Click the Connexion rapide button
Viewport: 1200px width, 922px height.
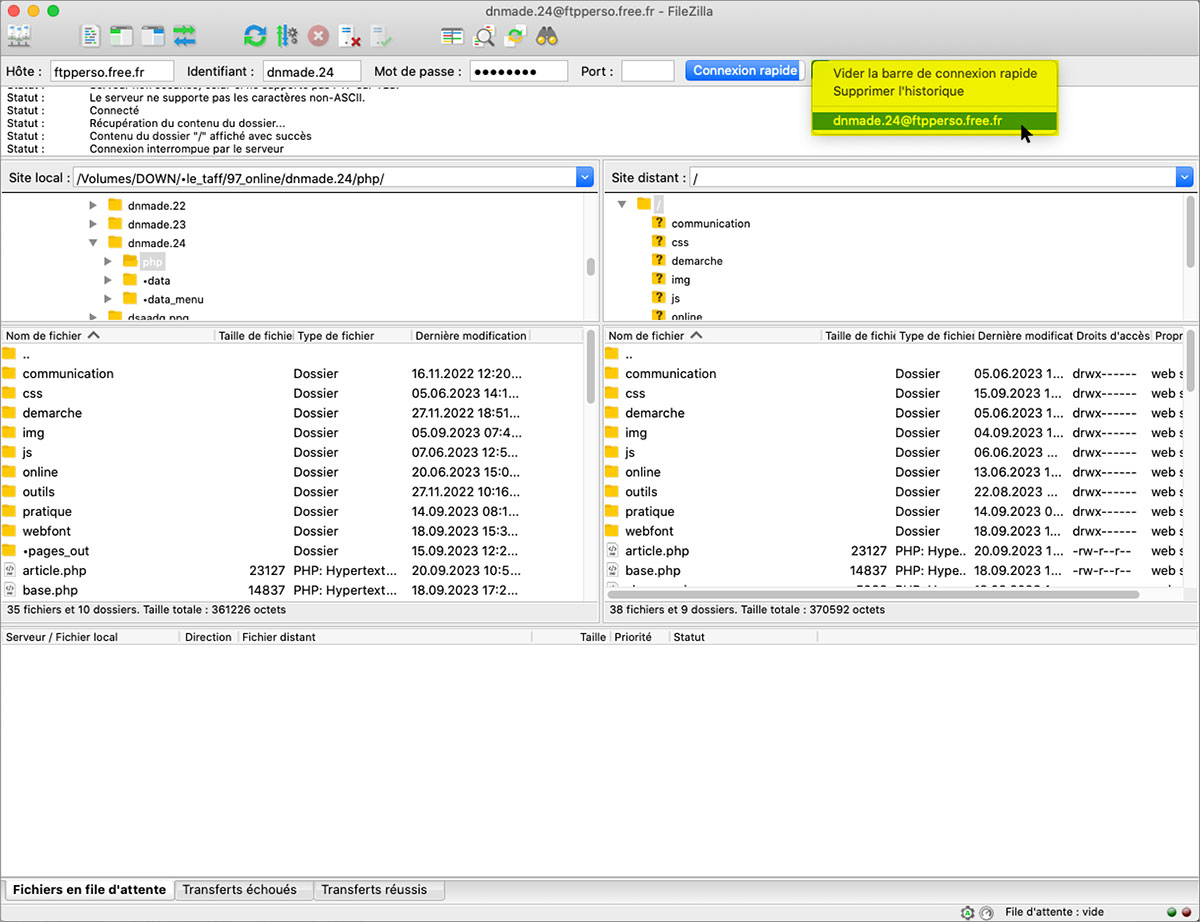[745, 71]
